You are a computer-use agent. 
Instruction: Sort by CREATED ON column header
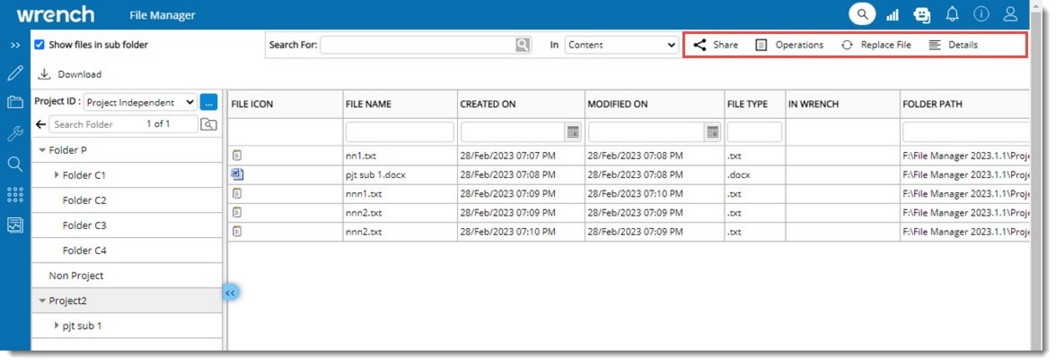pos(488,104)
